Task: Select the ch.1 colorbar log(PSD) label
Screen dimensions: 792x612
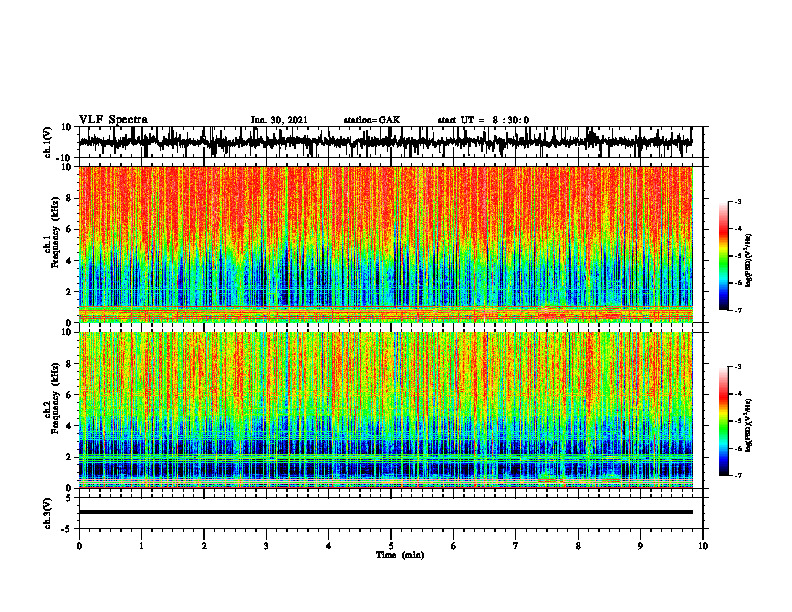Action: pos(749,260)
